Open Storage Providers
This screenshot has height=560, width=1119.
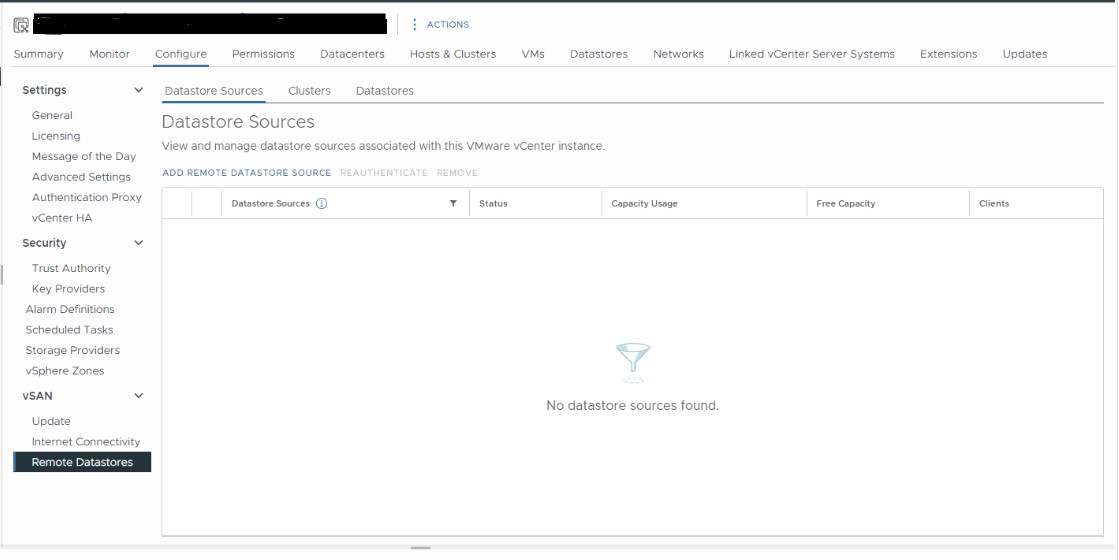coord(73,350)
